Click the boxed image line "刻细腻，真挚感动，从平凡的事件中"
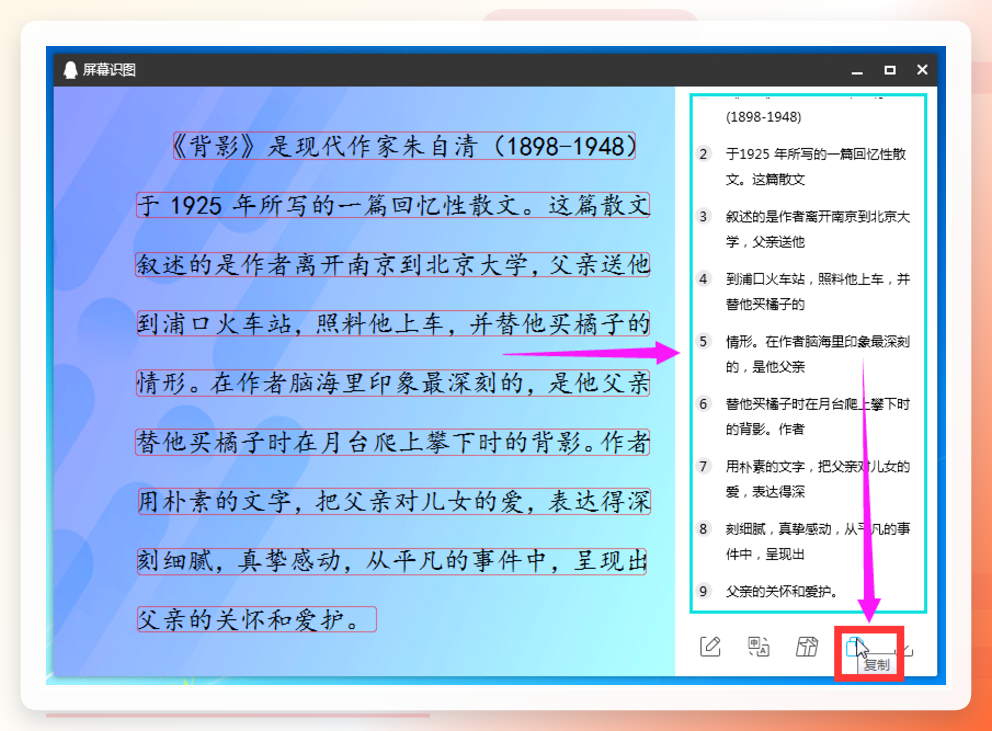Viewport: 992px width, 731px height. (392, 561)
